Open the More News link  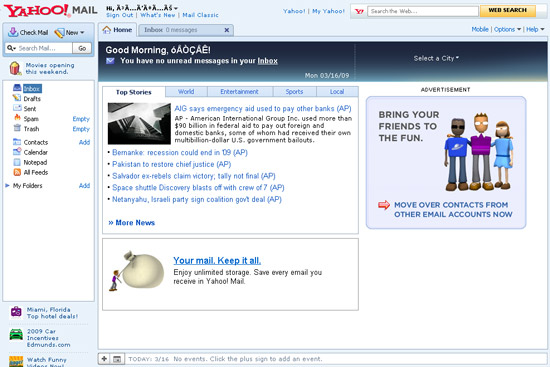[132, 222]
